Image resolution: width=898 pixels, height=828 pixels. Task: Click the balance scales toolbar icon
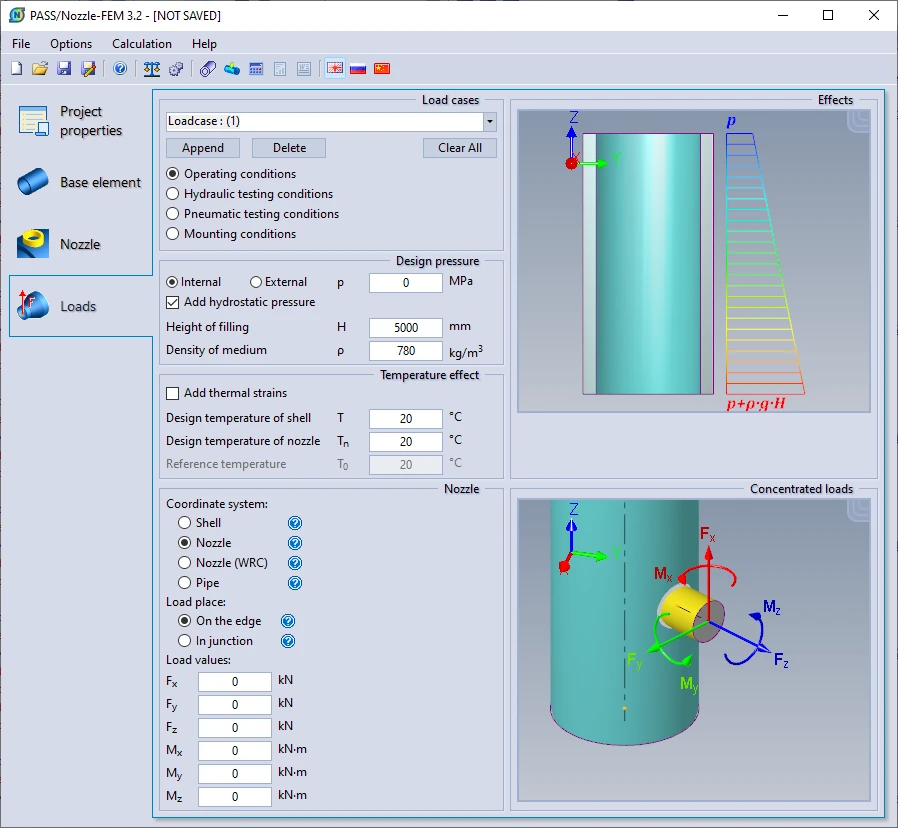click(152, 69)
